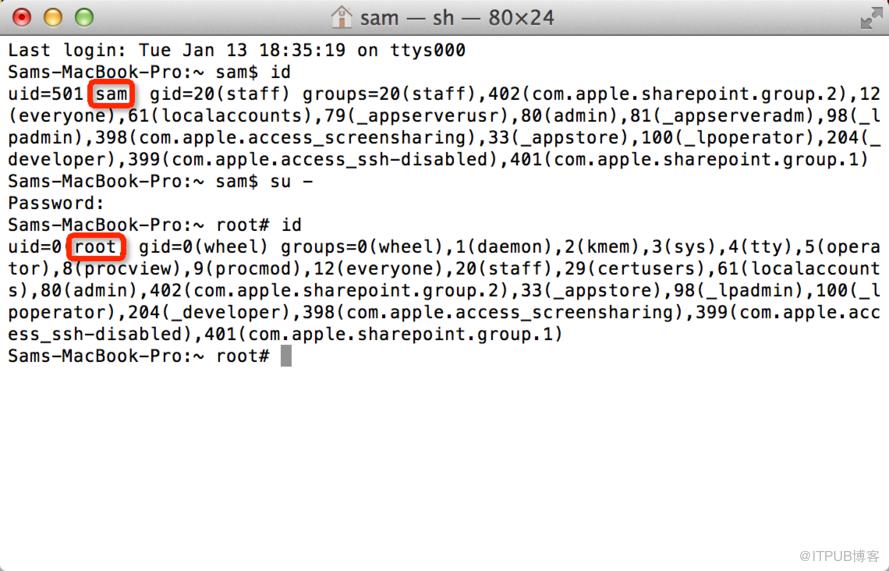Click the gray terminal cursor block
The width and height of the screenshot is (889, 571).
tap(286, 356)
